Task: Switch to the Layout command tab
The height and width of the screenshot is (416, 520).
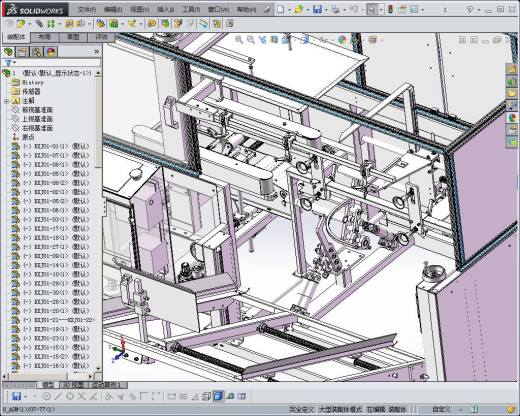Action: point(45,37)
